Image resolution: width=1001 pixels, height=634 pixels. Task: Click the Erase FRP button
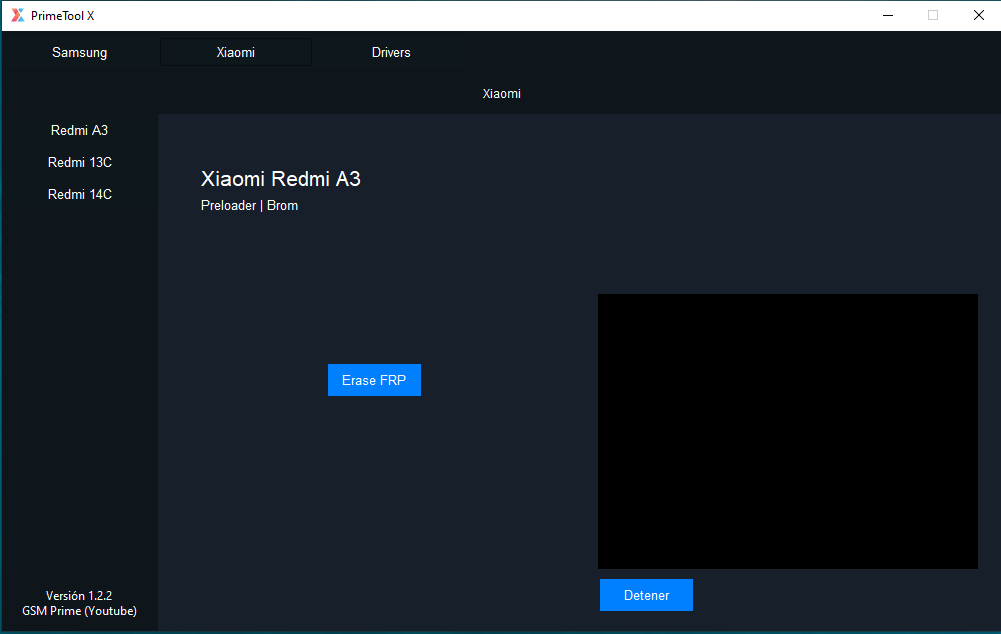(374, 380)
